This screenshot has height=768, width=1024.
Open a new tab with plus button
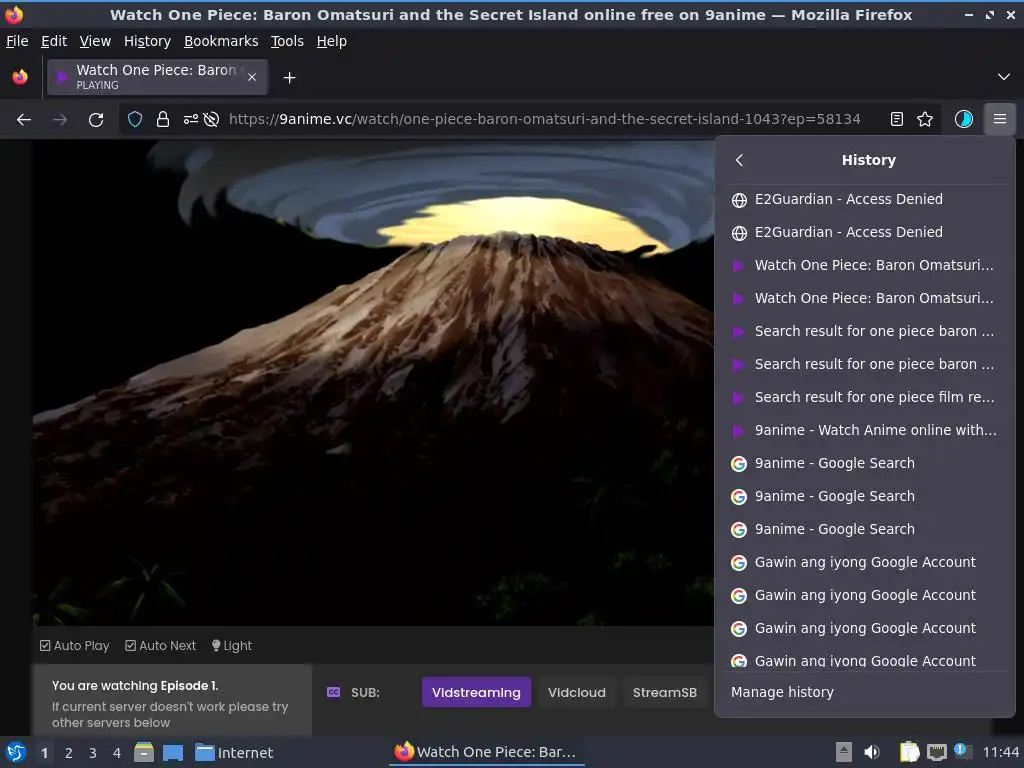(x=289, y=78)
